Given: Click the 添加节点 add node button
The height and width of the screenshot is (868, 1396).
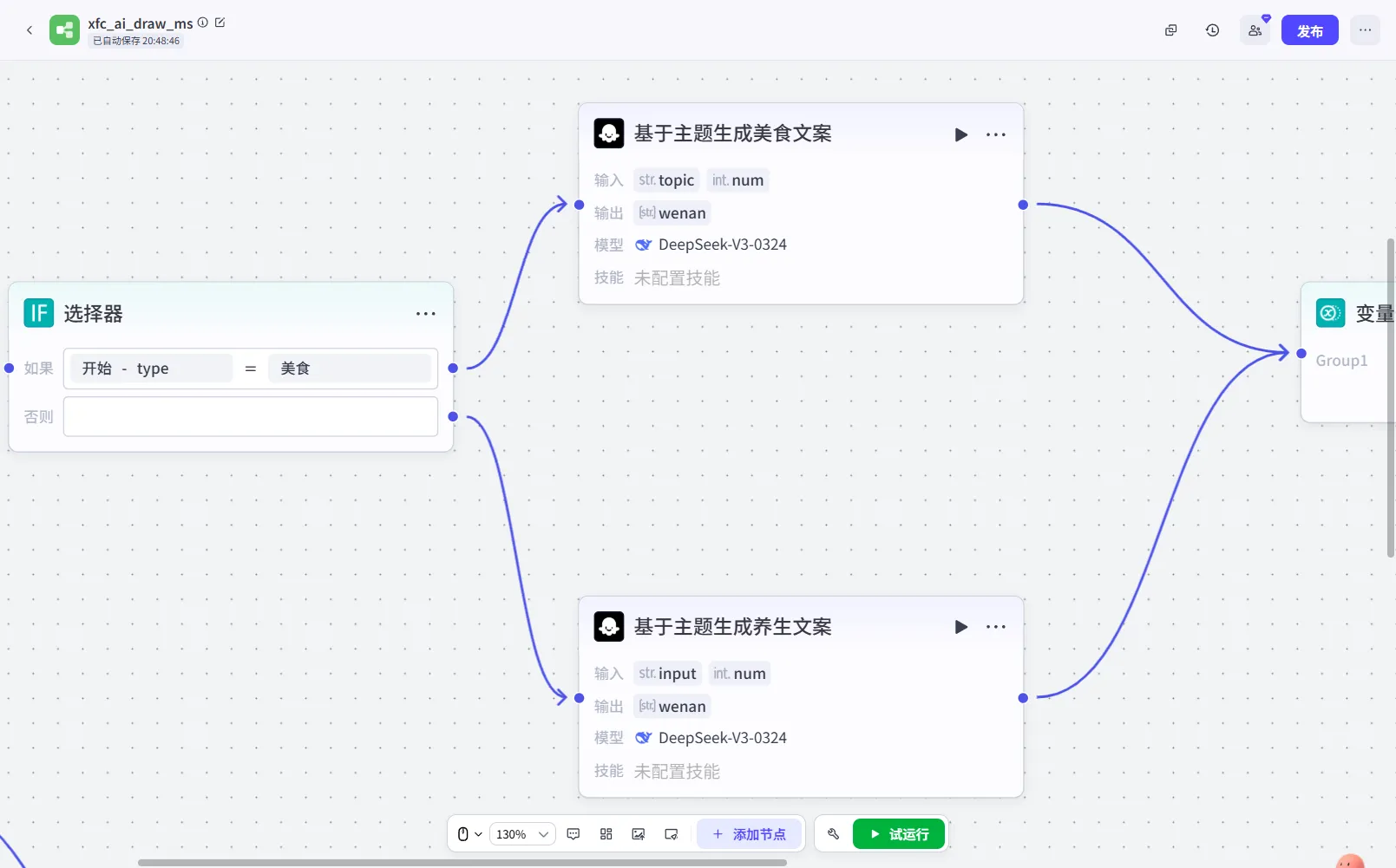Looking at the screenshot, I should [x=749, y=834].
